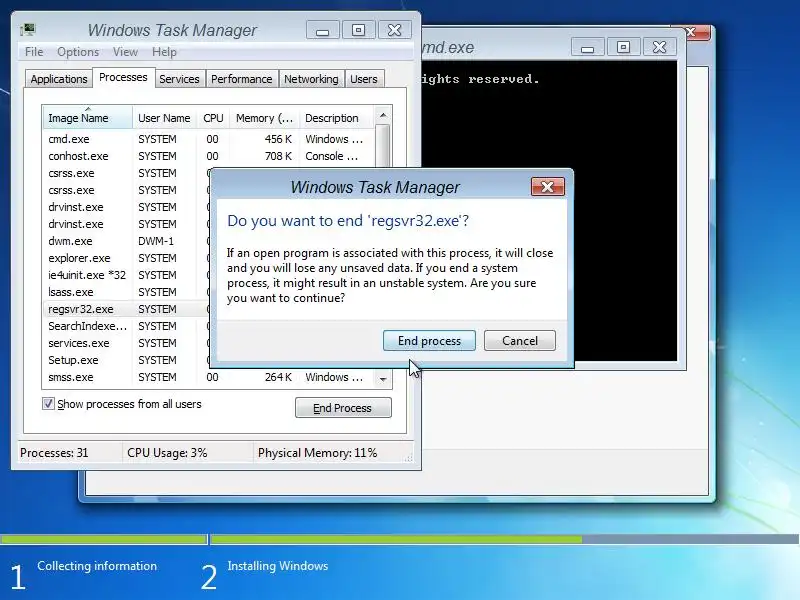Click process list scroll up arrow
Image resolution: width=800 pixels, height=600 pixels.
[383, 116]
